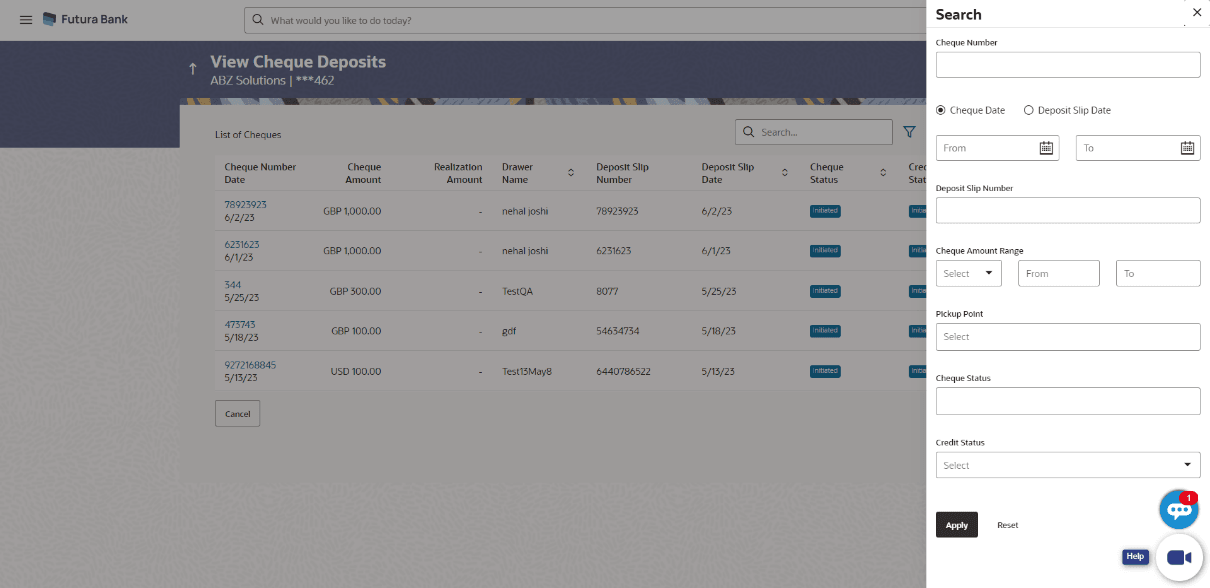1210x588 pixels.
Task: Expand the Credit Status dropdown
Action: pos(1068,465)
